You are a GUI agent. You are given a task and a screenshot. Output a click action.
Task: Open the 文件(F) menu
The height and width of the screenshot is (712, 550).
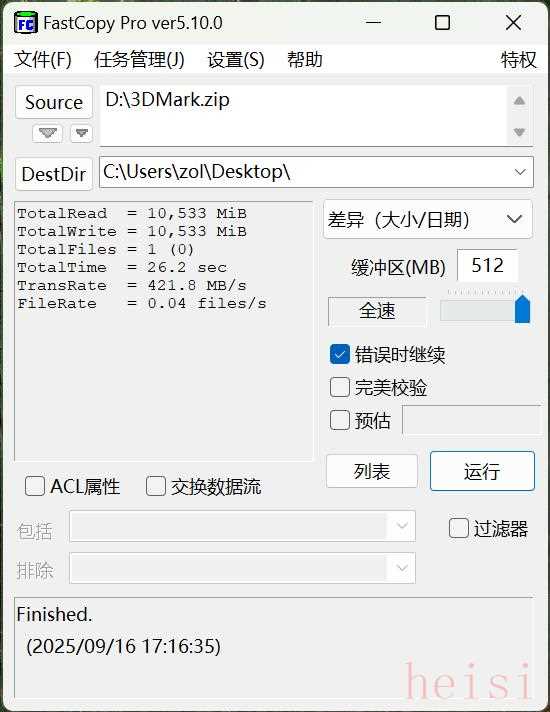43,59
